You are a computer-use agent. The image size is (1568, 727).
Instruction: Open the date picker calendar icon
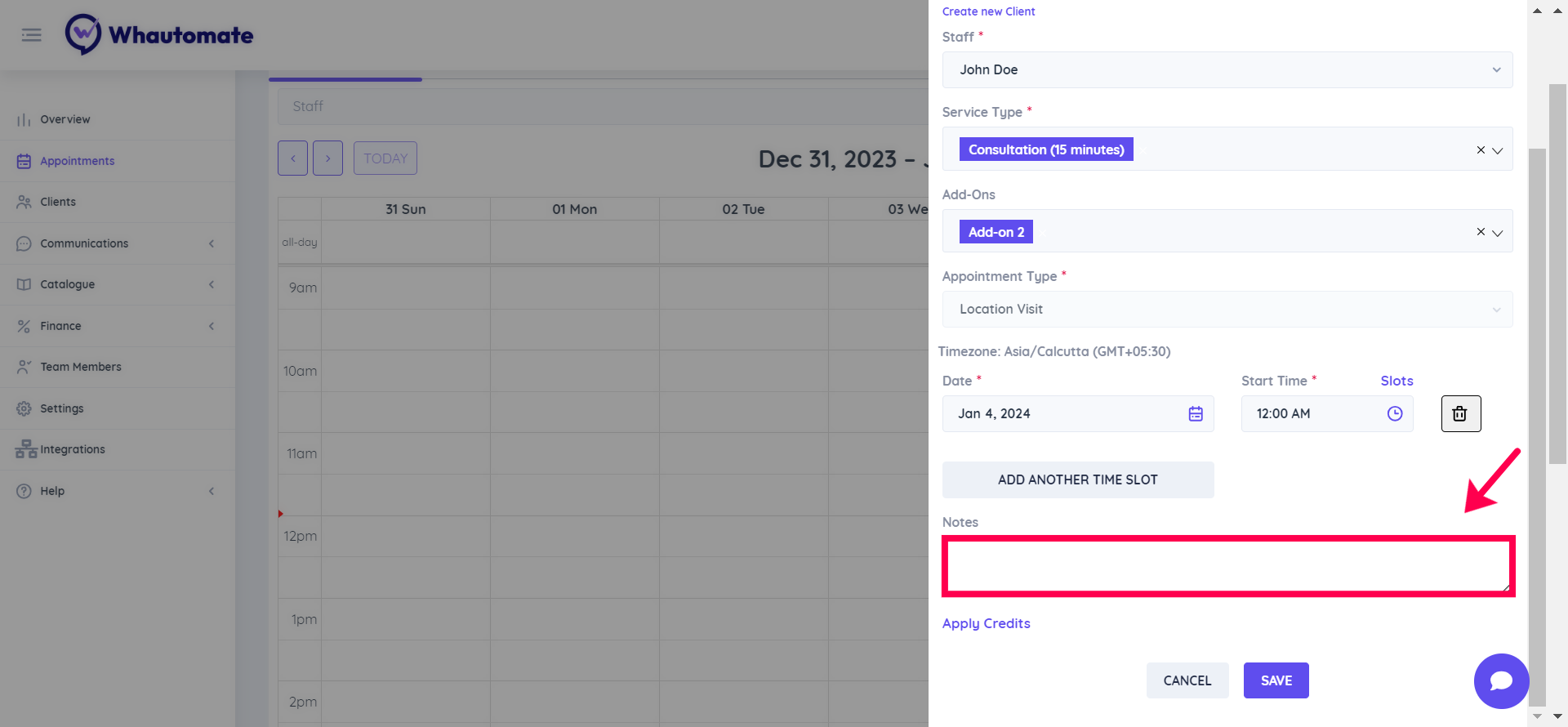(x=1196, y=414)
